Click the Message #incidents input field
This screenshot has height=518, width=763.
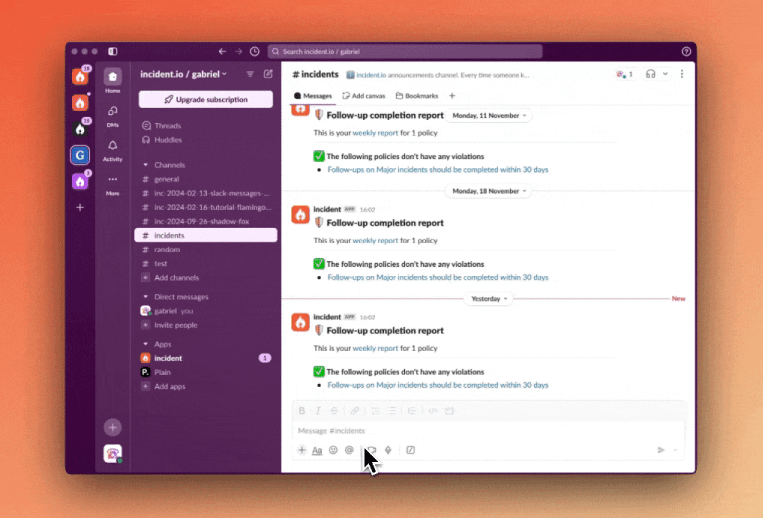pyautogui.click(x=489, y=431)
